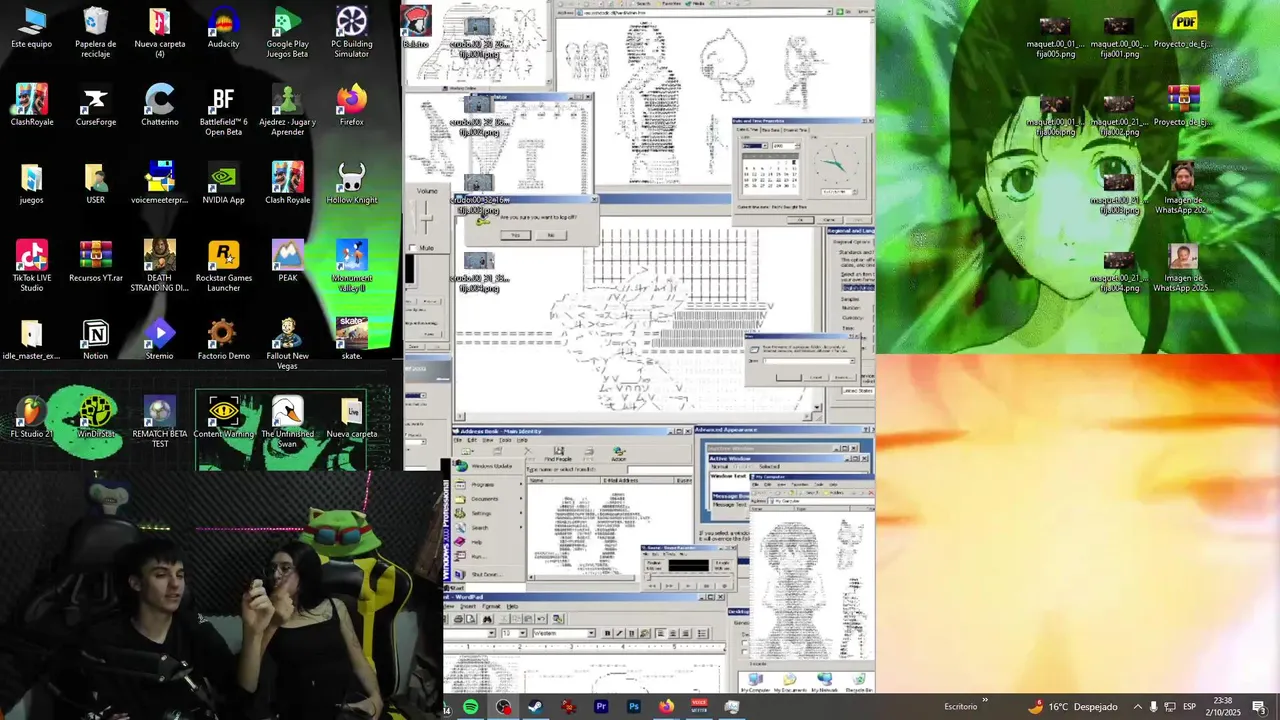
Task: Switch the ESP input language
Action: pyautogui.click(x=1190, y=707)
